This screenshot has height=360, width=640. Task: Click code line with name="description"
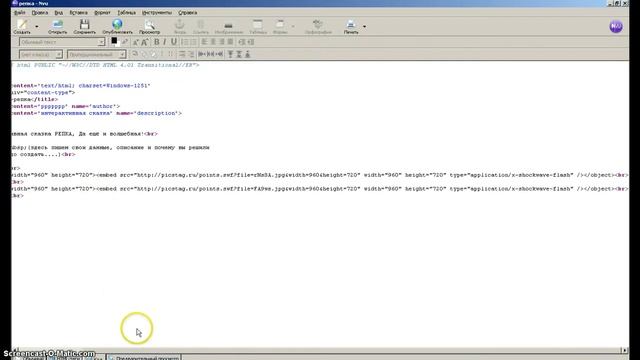(x=97, y=113)
